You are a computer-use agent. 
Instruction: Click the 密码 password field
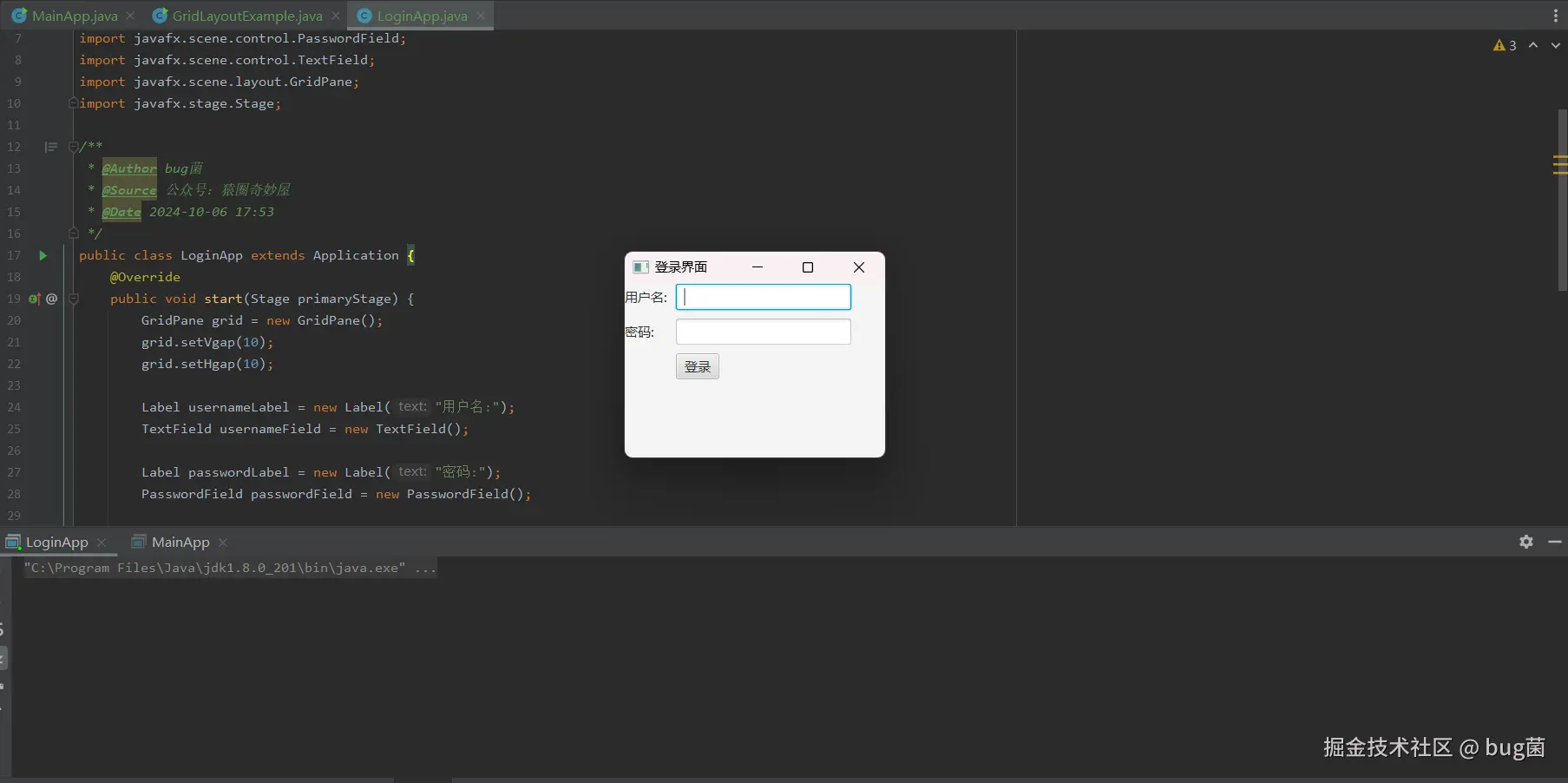click(x=764, y=332)
